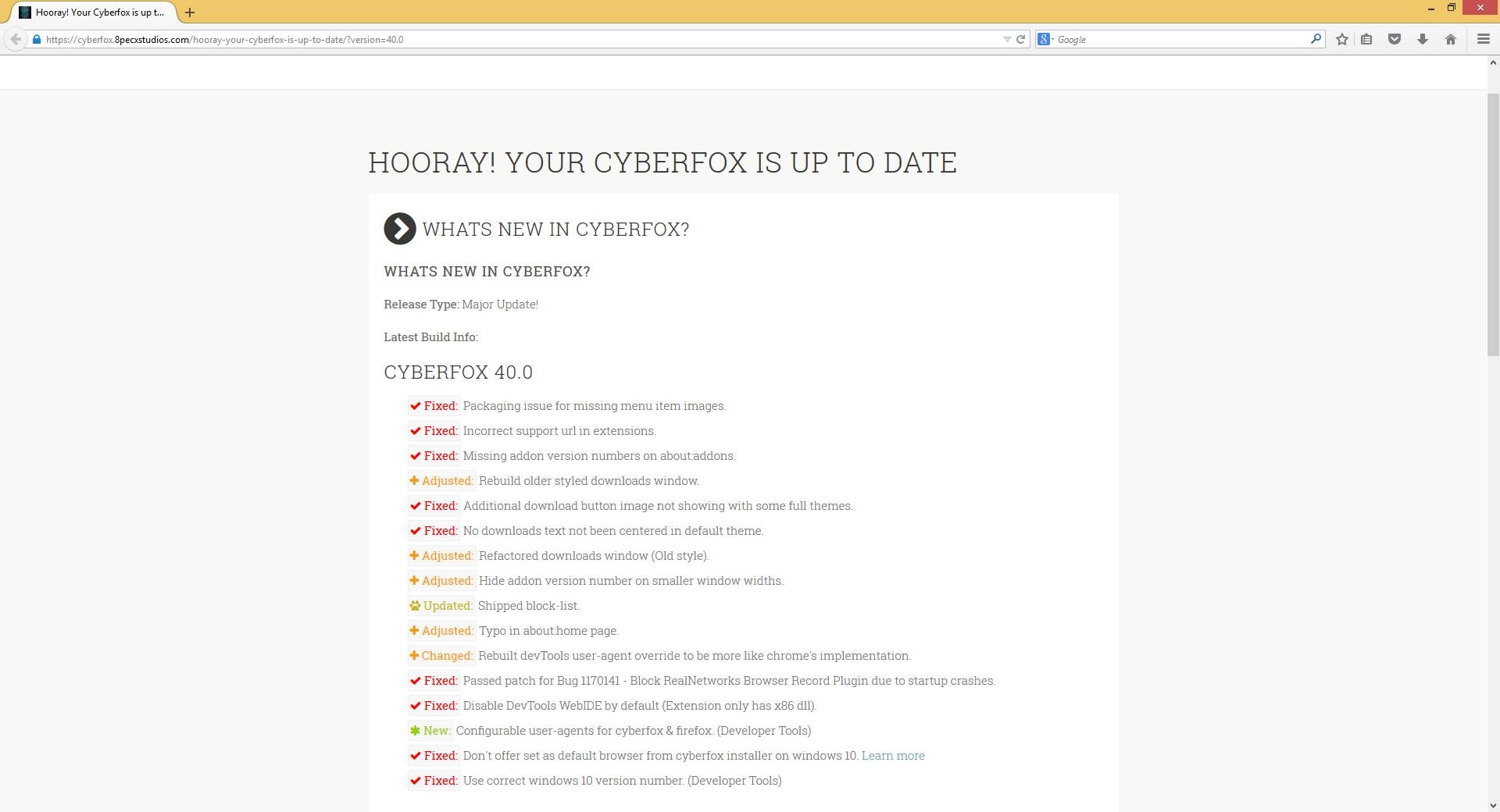The width and height of the screenshot is (1500, 812).
Task: Click 'Updated' badge for Shipped block-list
Action: 441,606
